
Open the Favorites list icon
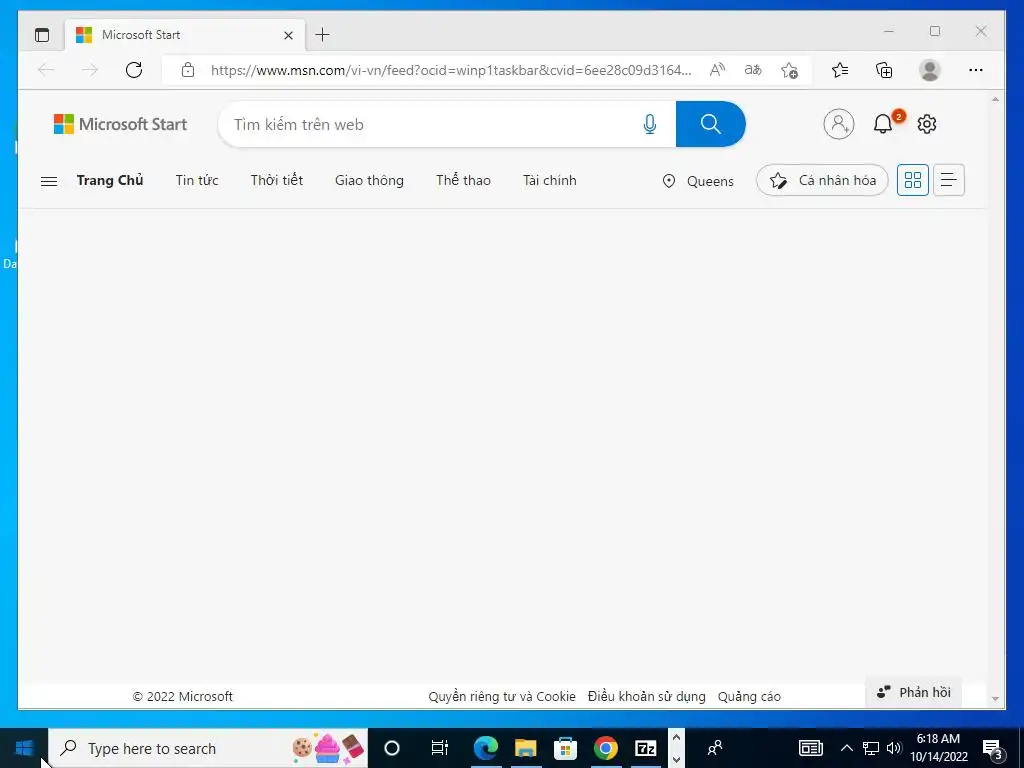(840, 70)
